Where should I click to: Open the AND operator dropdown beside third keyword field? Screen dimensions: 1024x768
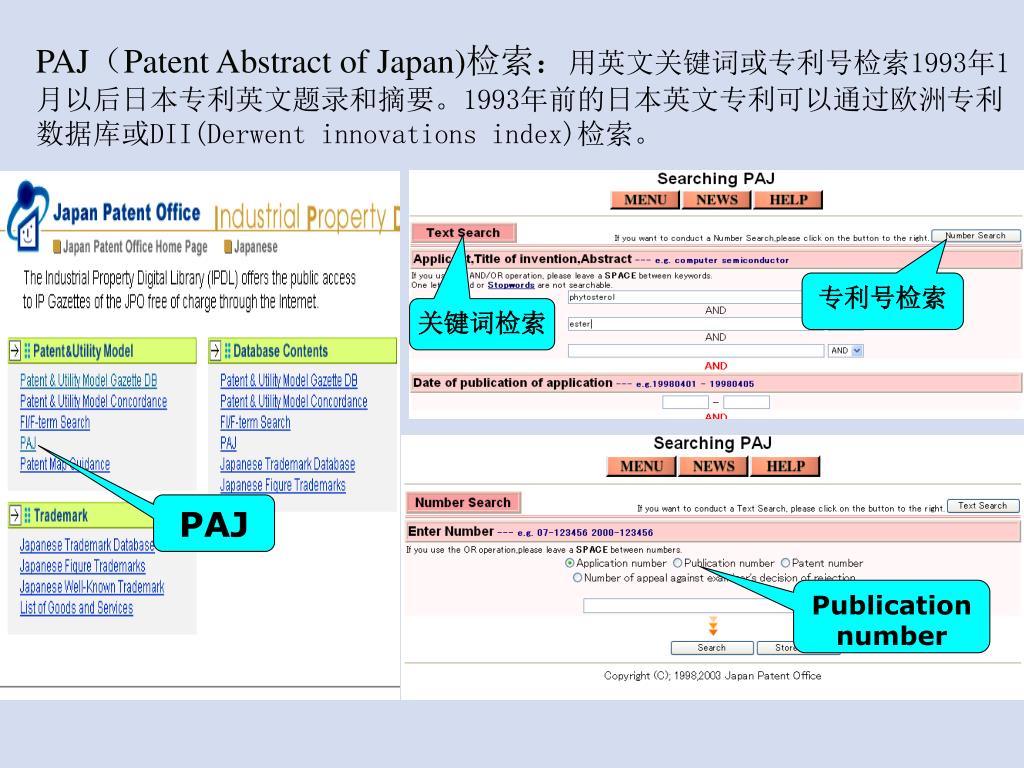846,351
